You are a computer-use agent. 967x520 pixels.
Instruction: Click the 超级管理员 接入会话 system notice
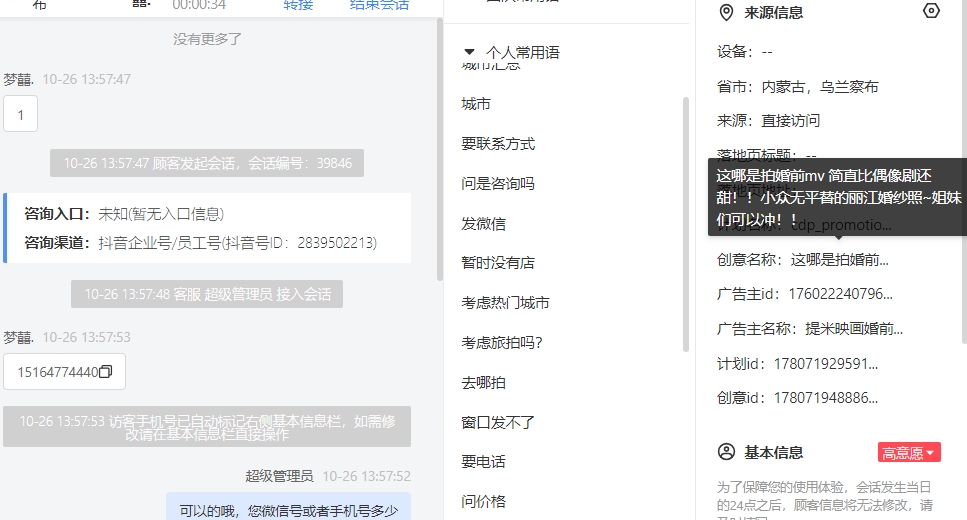[207, 294]
